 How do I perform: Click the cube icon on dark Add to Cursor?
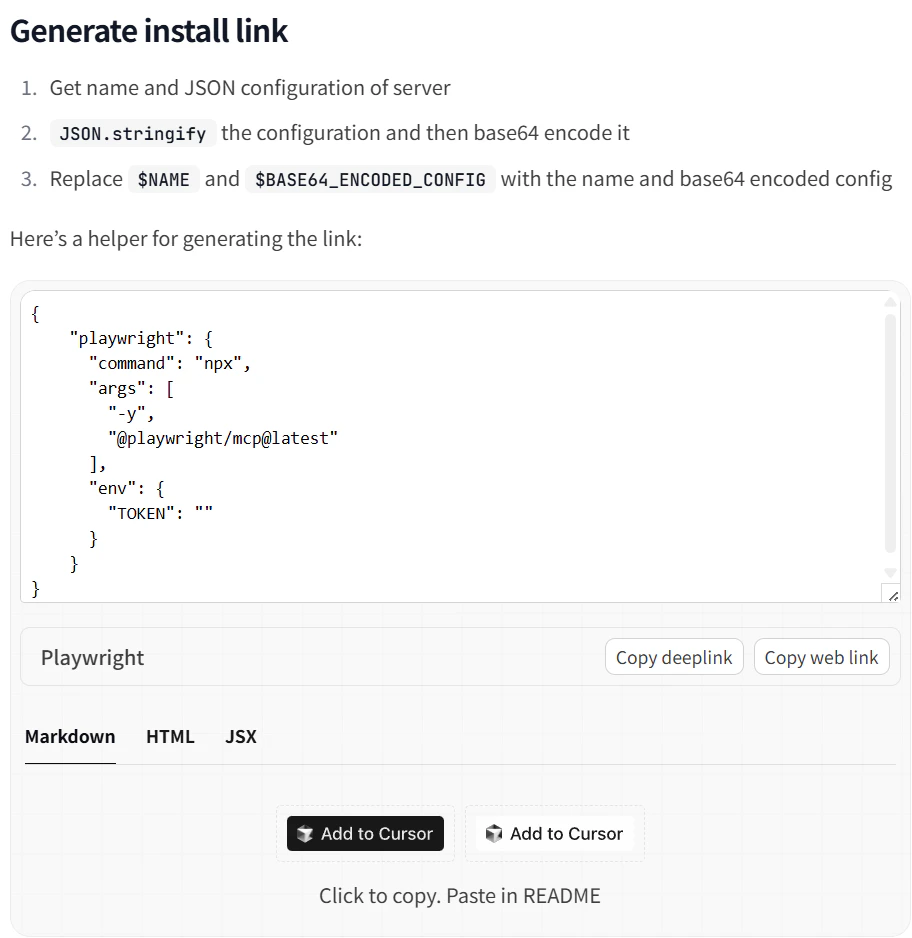click(x=305, y=833)
